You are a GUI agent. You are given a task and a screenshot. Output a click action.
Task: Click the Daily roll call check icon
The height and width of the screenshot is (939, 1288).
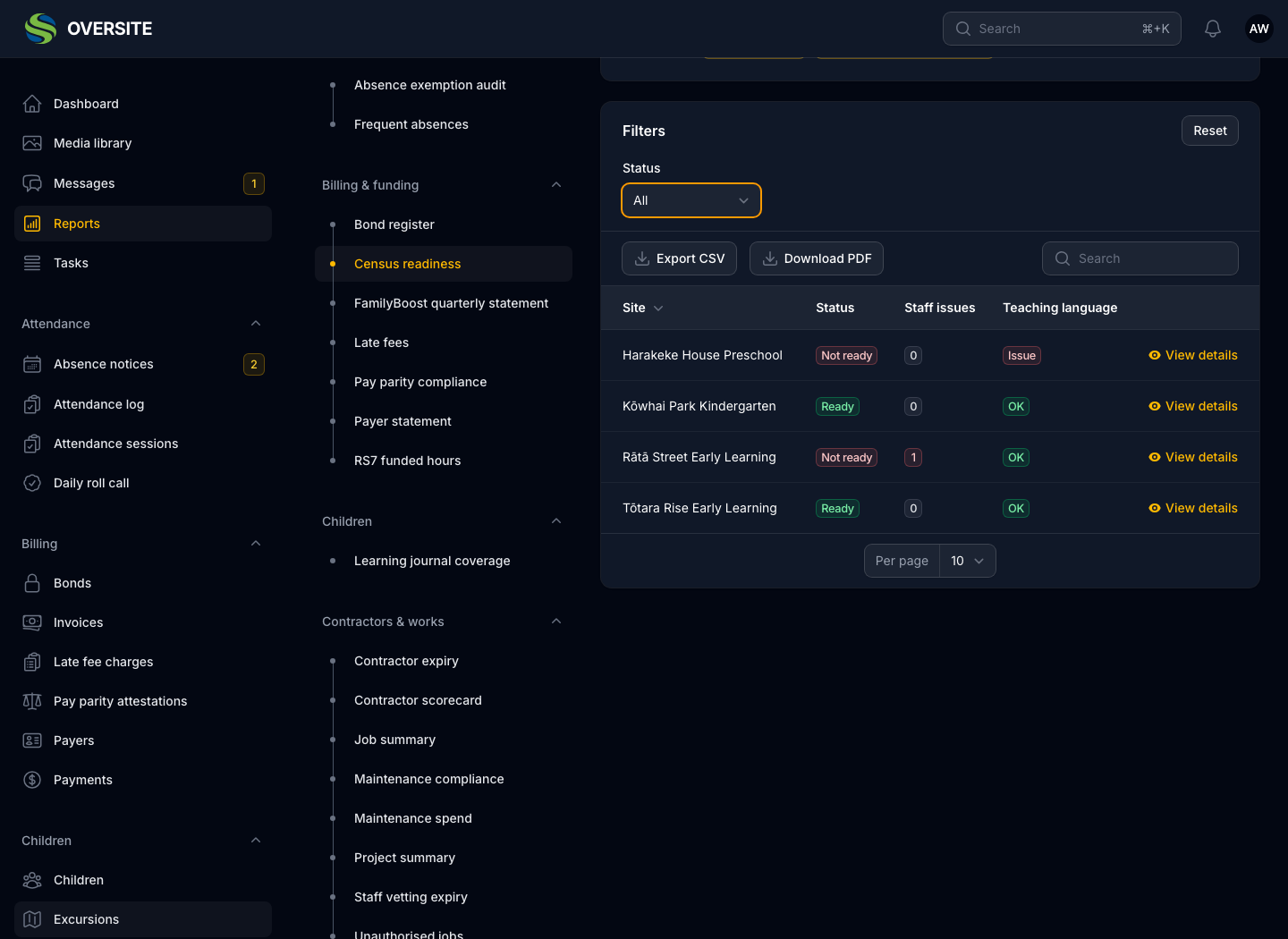coord(32,483)
